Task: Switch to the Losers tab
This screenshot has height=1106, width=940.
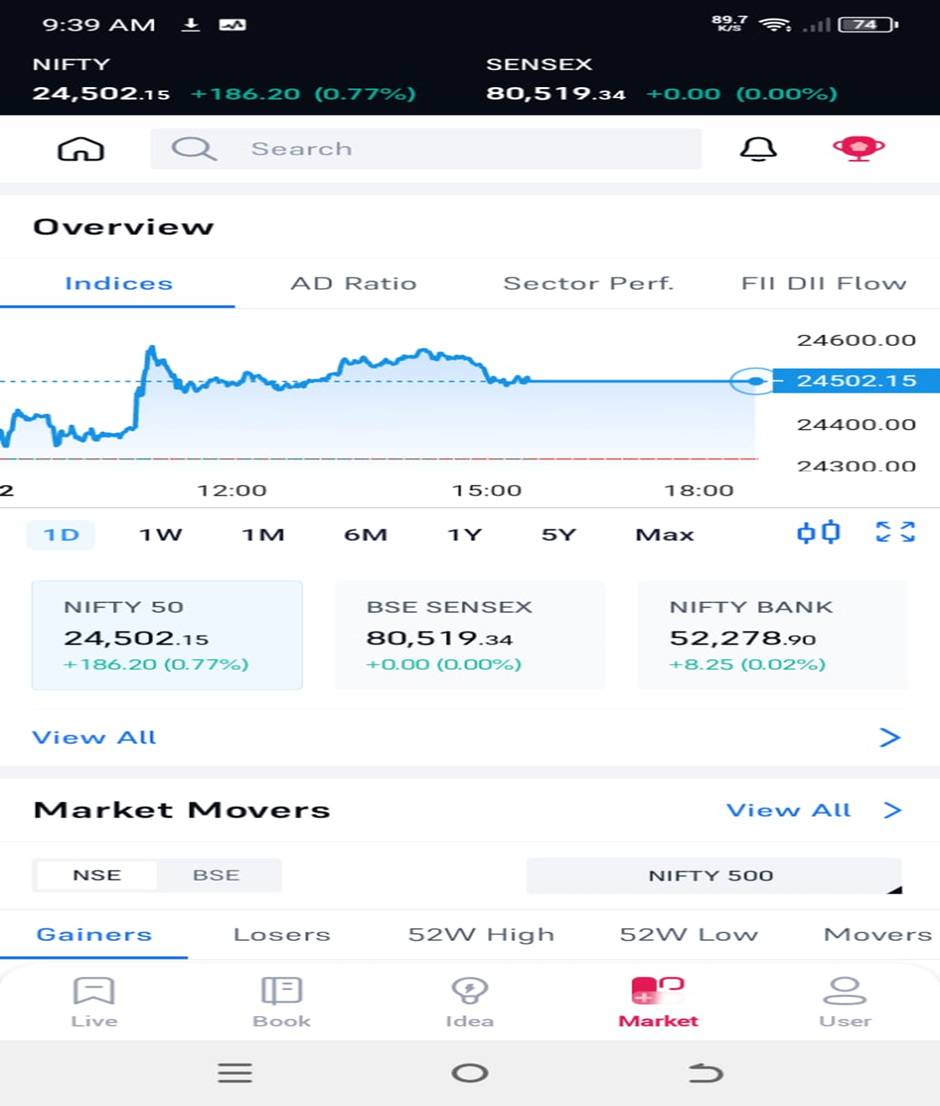Action: click(x=282, y=935)
